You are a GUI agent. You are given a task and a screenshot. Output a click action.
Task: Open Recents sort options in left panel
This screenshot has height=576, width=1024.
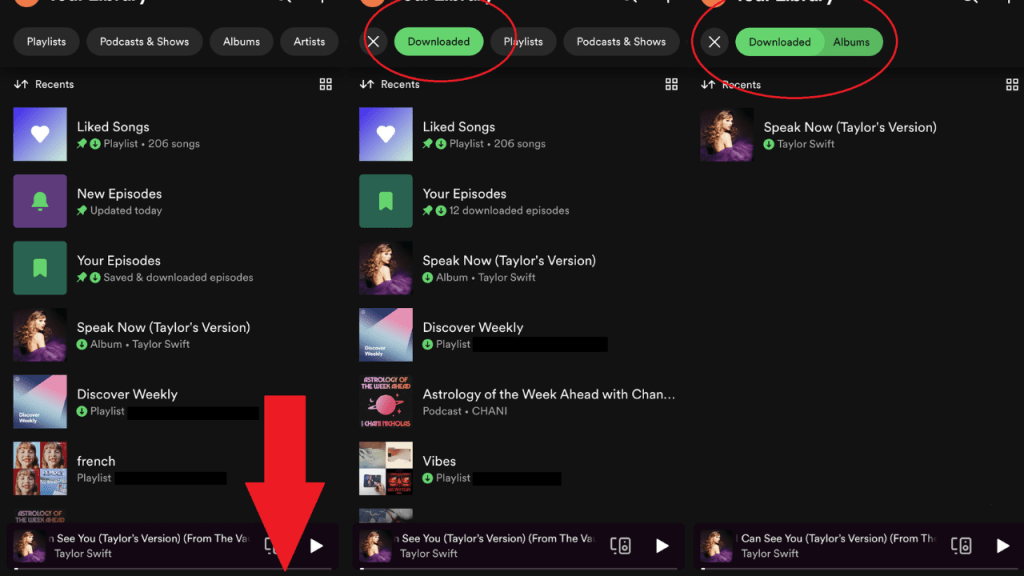click(x=44, y=84)
